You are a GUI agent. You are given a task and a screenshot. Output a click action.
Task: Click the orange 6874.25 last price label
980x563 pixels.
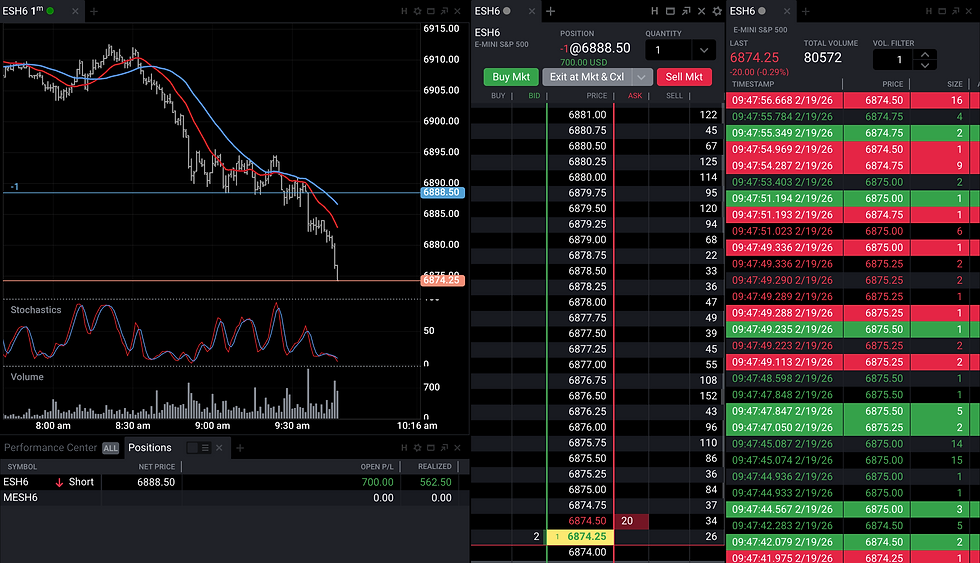click(x=442, y=280)
